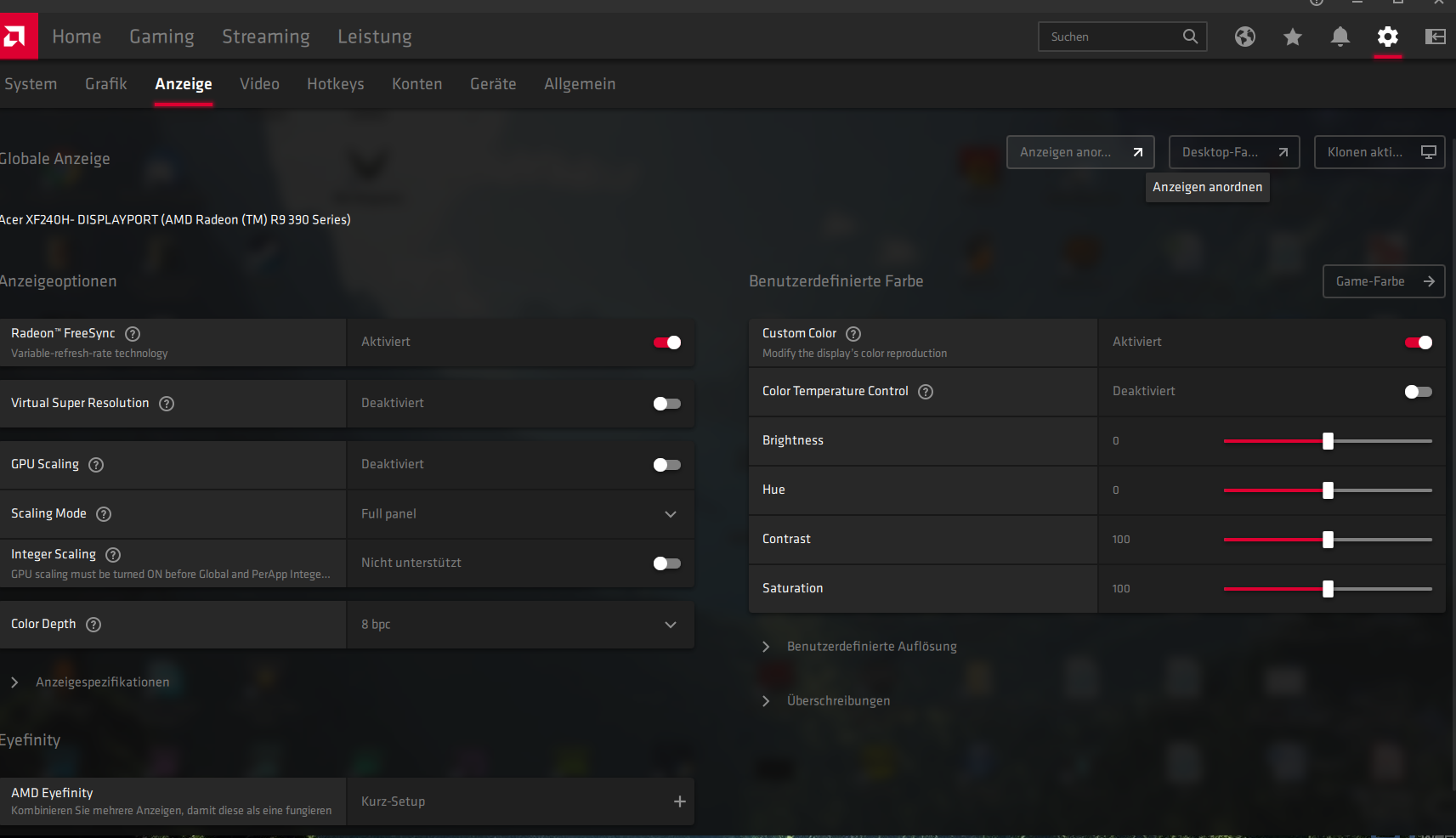
Task: Open the Leistung tab
Action: pos(375,37)
